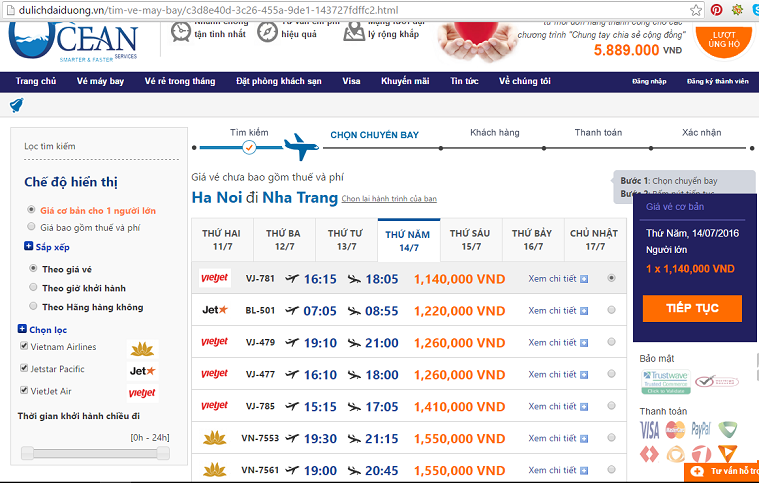Click the completed Tìm kiếm step checkmark
This screenshot has width=759, height=483.
[x=249, y=147]
